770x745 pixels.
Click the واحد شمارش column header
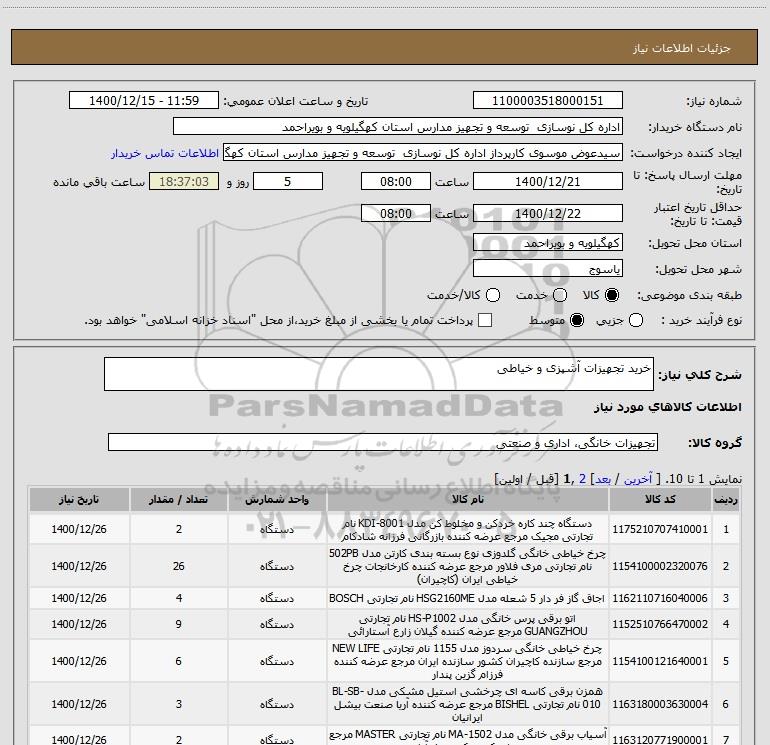277,500
